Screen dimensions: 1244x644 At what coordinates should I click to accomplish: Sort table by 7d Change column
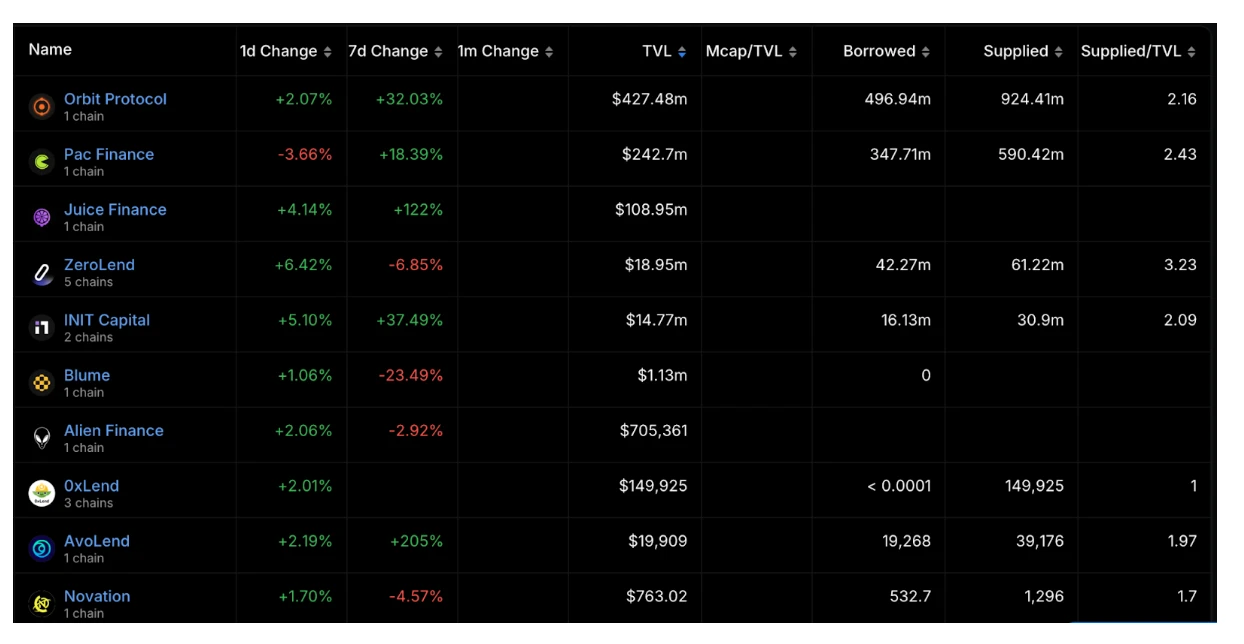[x=394, y=51]
